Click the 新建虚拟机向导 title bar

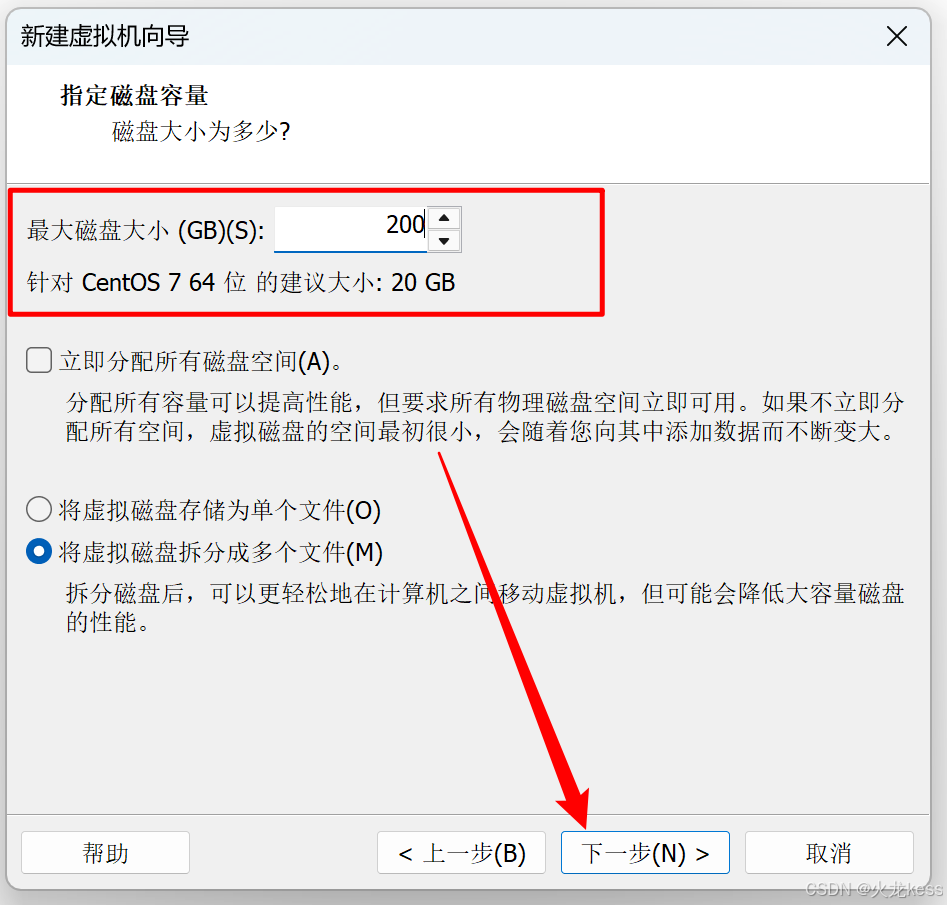[x=423, y=36]
